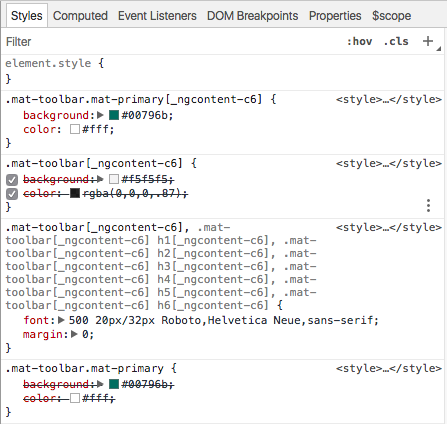Open the Event Listeners tab
Image resolution: width=447 pixels, height=424 pixels.
[157, 16]
